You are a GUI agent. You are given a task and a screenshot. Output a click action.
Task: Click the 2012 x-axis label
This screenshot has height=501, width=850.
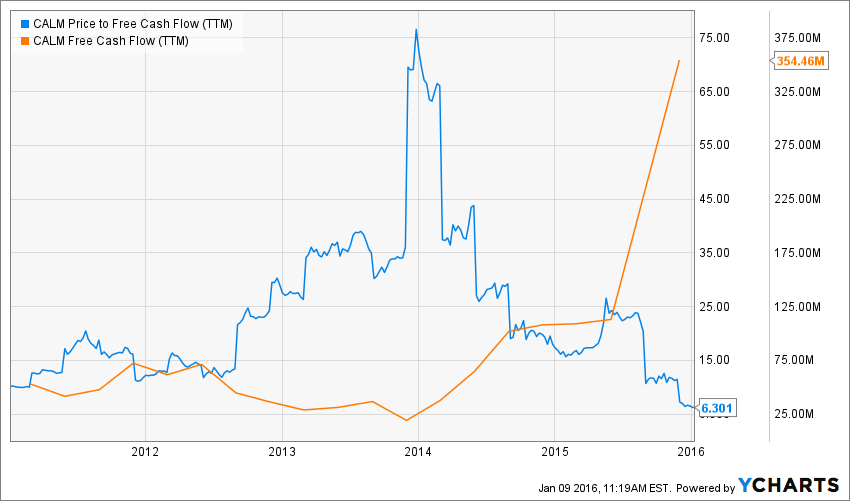click(x=145, y=452)
